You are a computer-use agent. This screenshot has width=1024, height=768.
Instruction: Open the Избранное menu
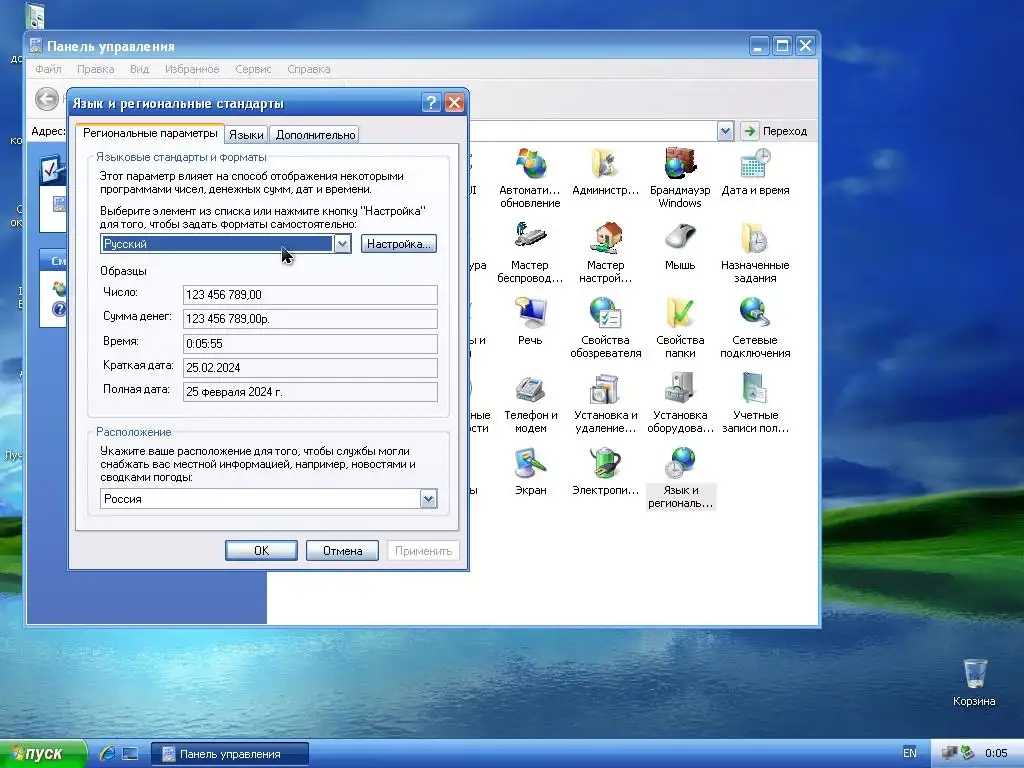coord(192,69)
